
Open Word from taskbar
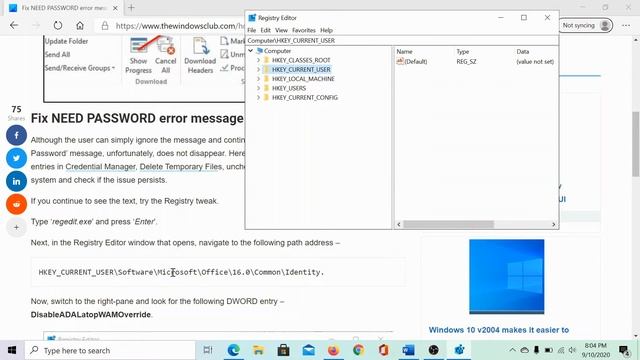click(409, 350)
